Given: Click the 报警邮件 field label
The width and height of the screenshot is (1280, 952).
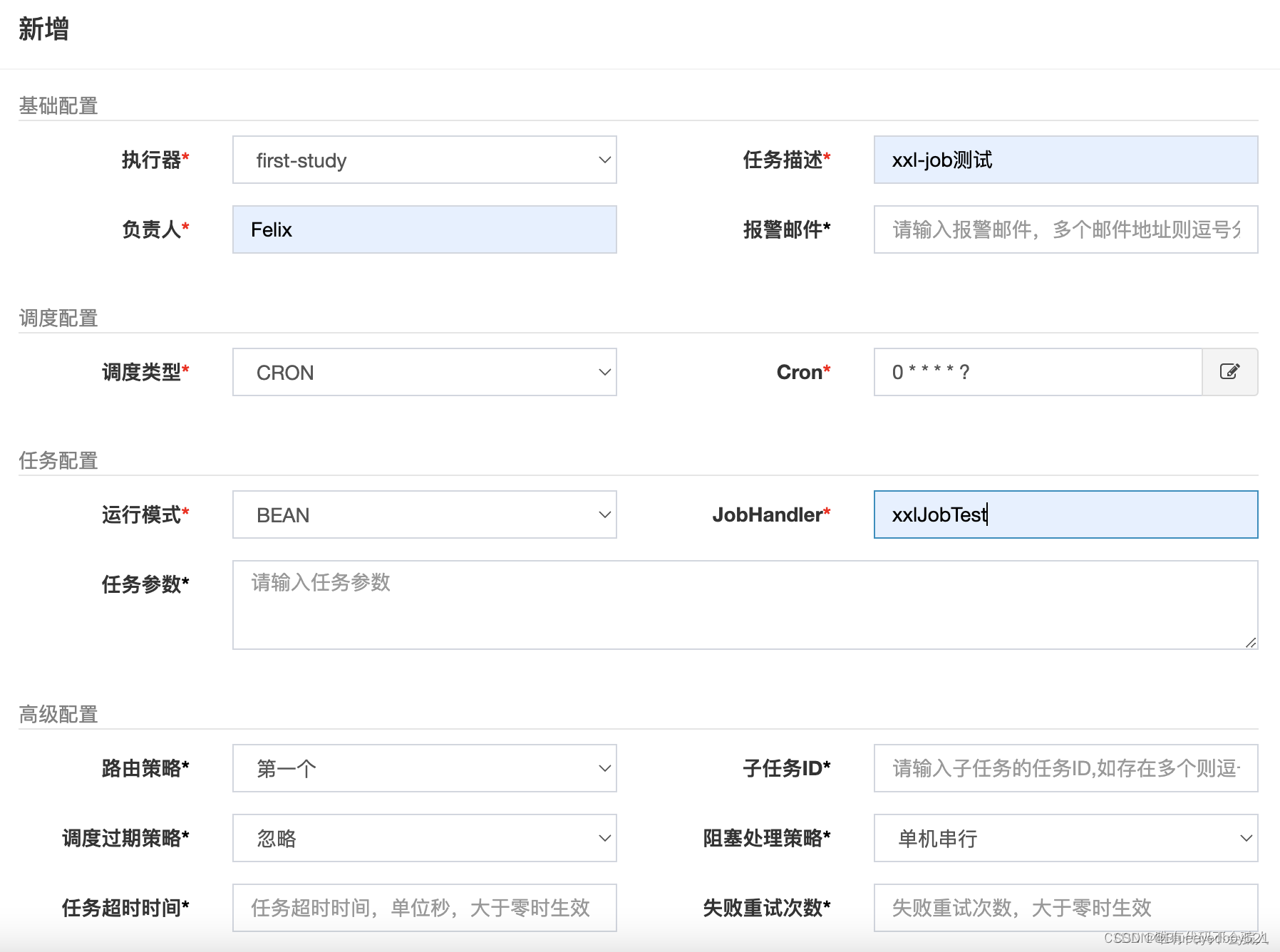Looking at the screenshot, I should pos(787,229).
